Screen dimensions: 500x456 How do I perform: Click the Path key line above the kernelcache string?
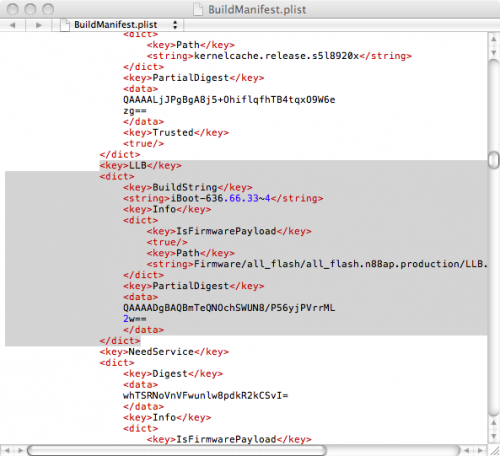191,45
